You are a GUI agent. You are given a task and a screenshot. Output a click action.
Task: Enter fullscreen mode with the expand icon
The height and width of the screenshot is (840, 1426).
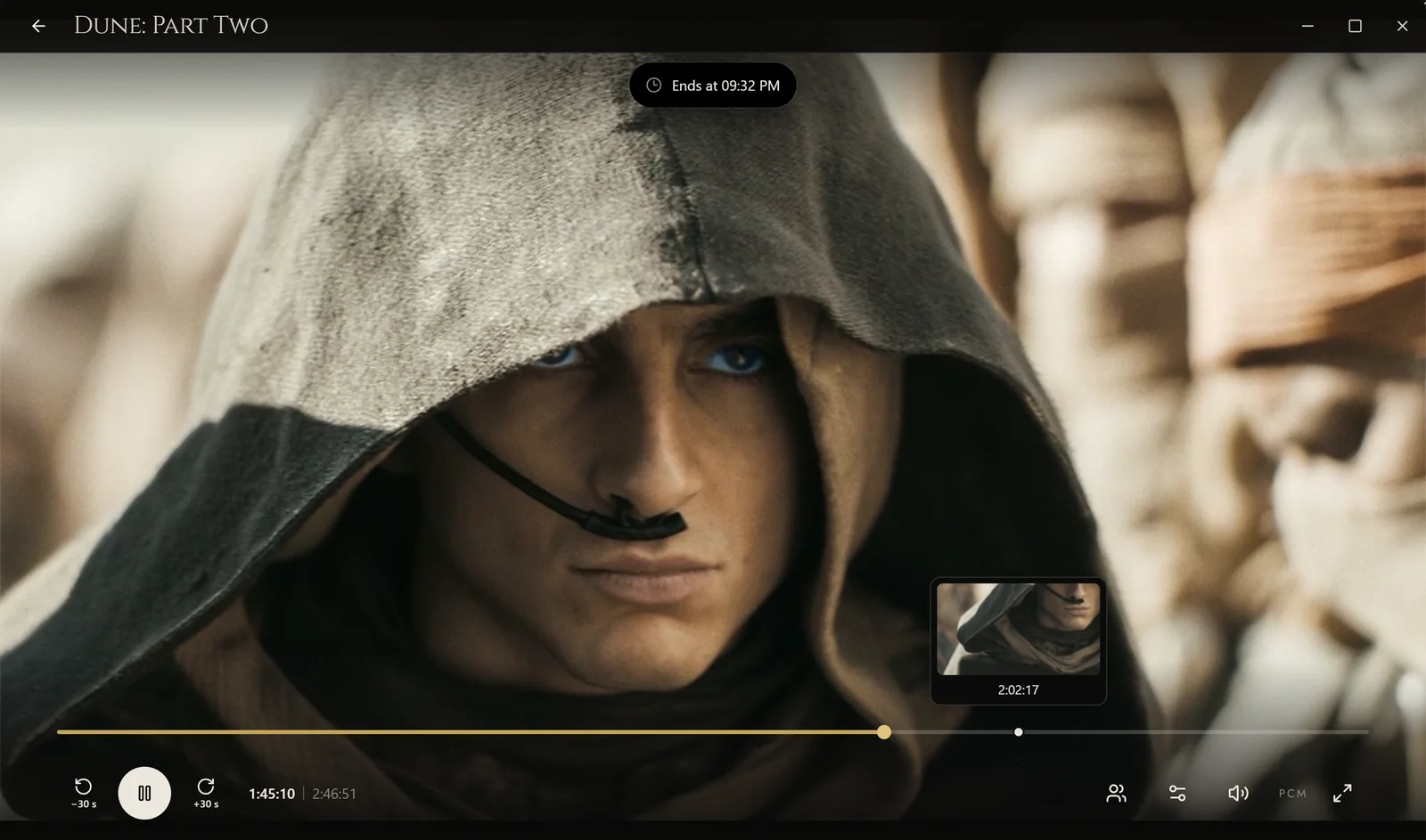(x=1342, y=793)
